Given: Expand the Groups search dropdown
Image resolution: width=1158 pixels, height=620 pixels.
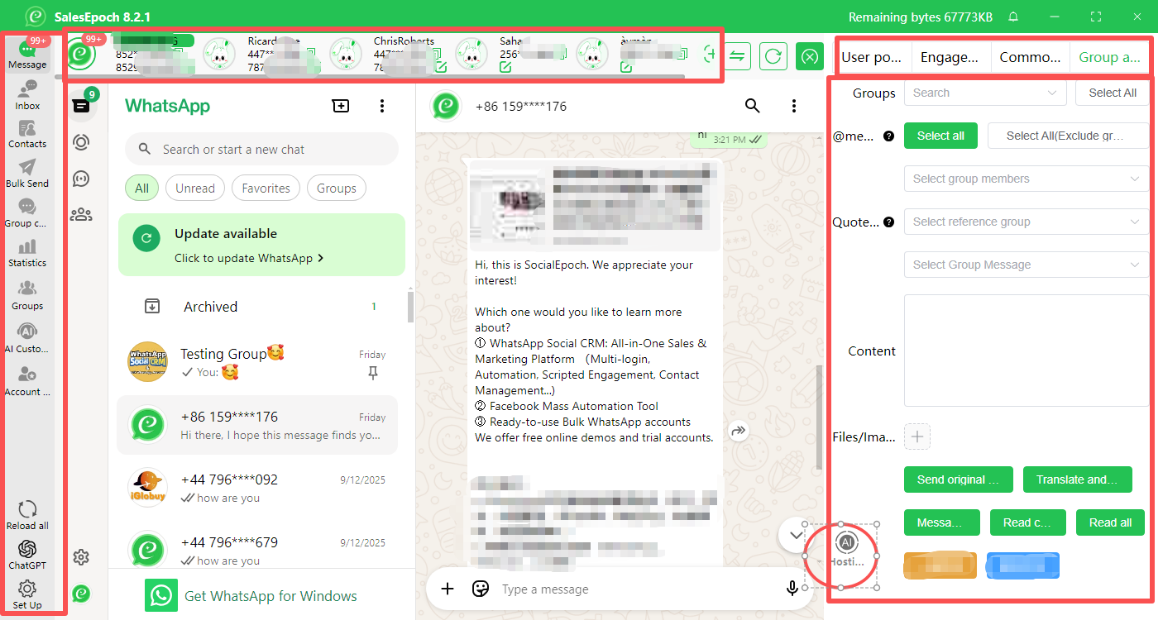Looking at the screenshot, I should coord(985,93).
